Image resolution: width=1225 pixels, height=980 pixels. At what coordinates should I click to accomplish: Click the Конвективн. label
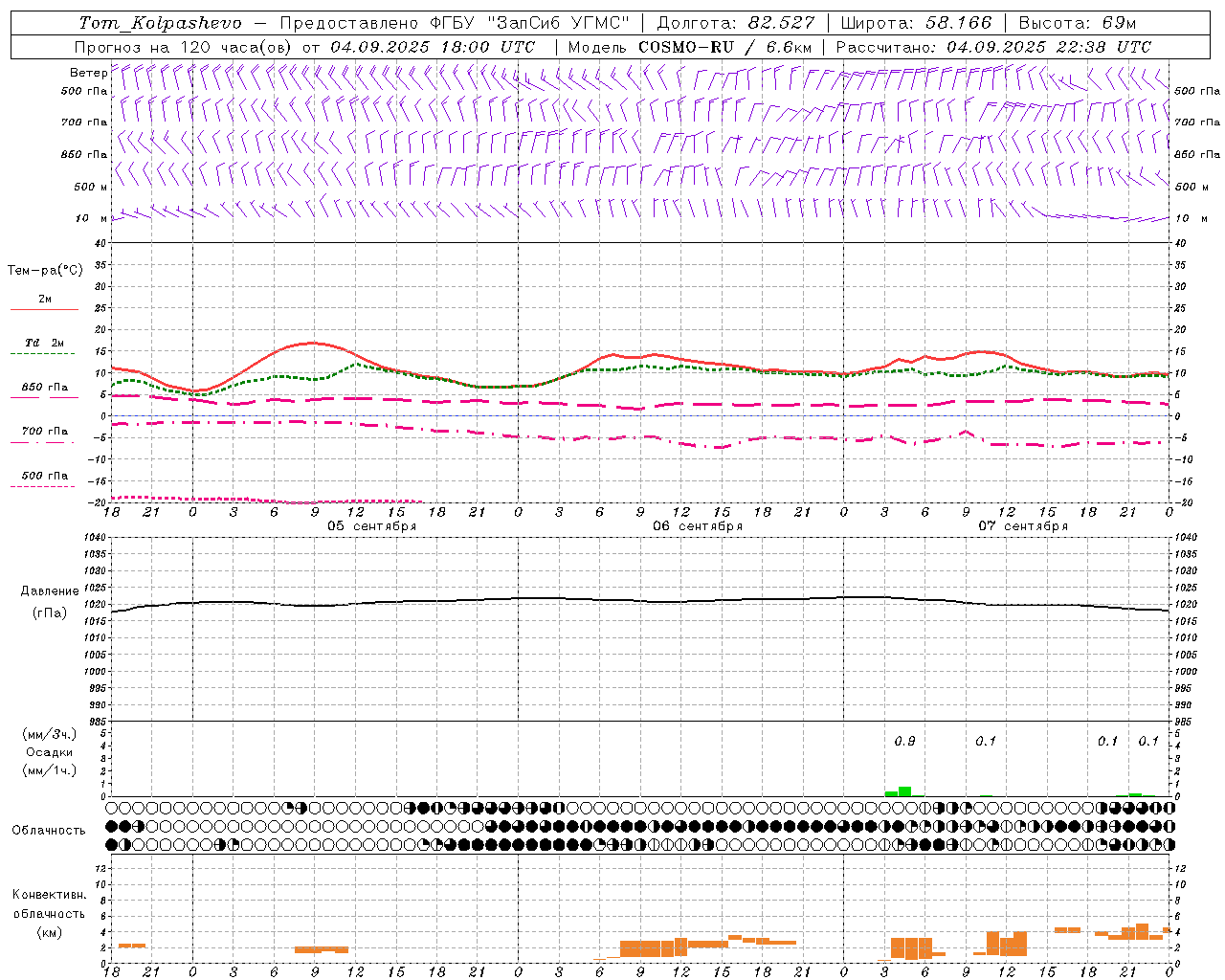[x=50, y=895]
